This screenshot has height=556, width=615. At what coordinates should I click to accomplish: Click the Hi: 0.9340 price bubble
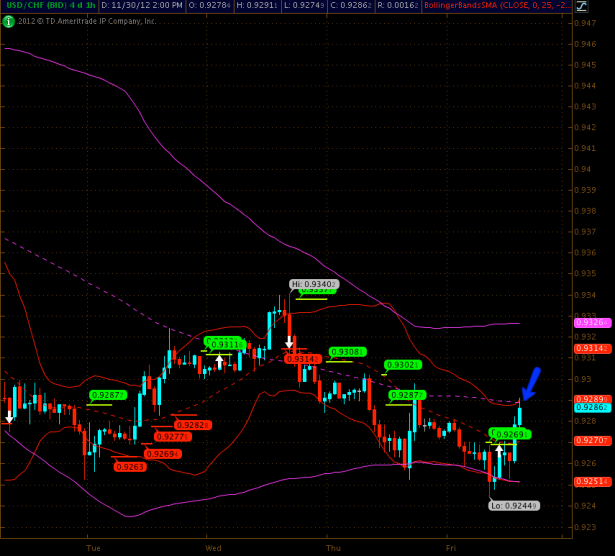click(x=314, y=284)
